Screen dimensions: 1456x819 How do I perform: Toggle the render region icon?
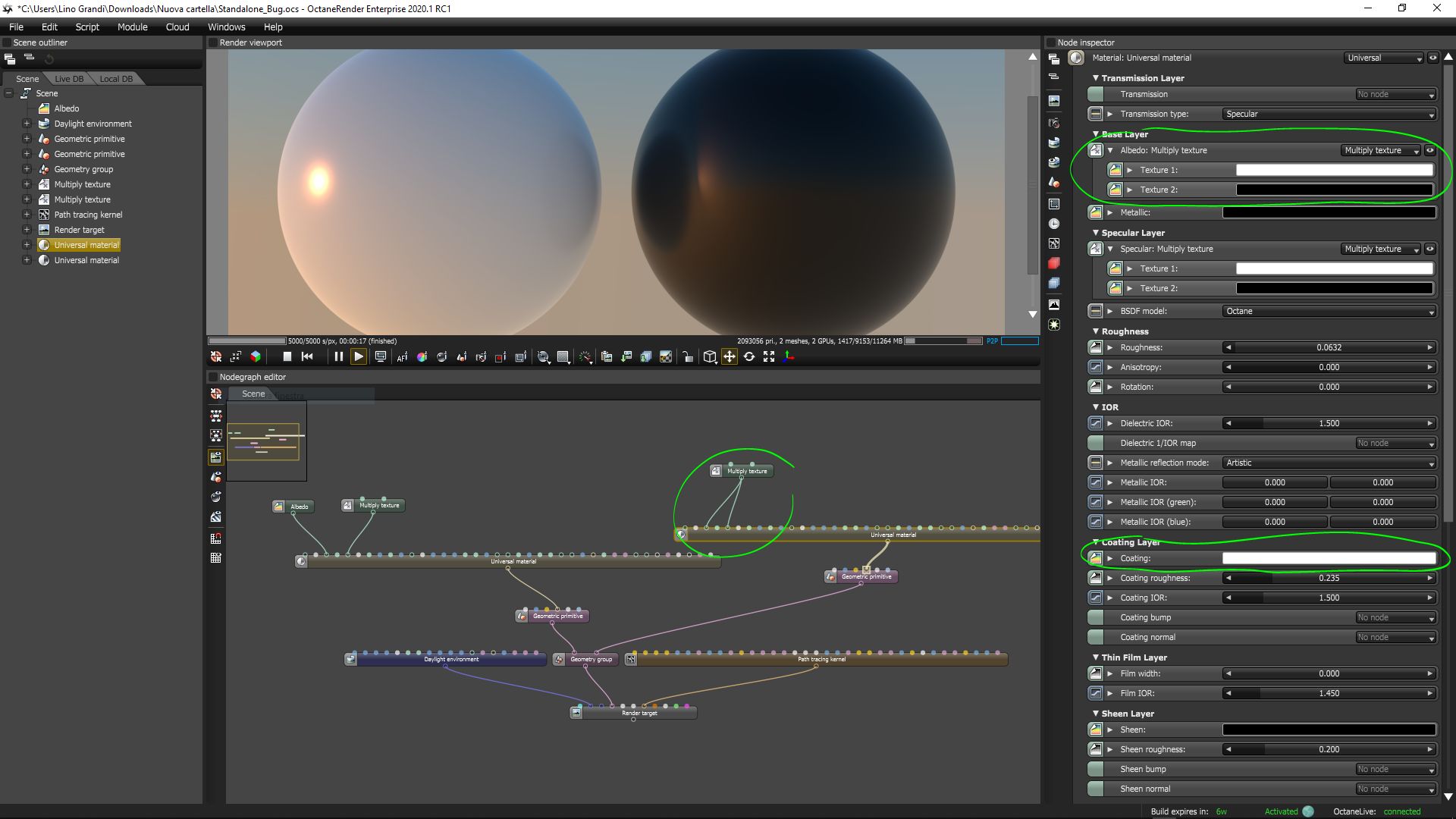pyautogui.click(x=500, y=356)
